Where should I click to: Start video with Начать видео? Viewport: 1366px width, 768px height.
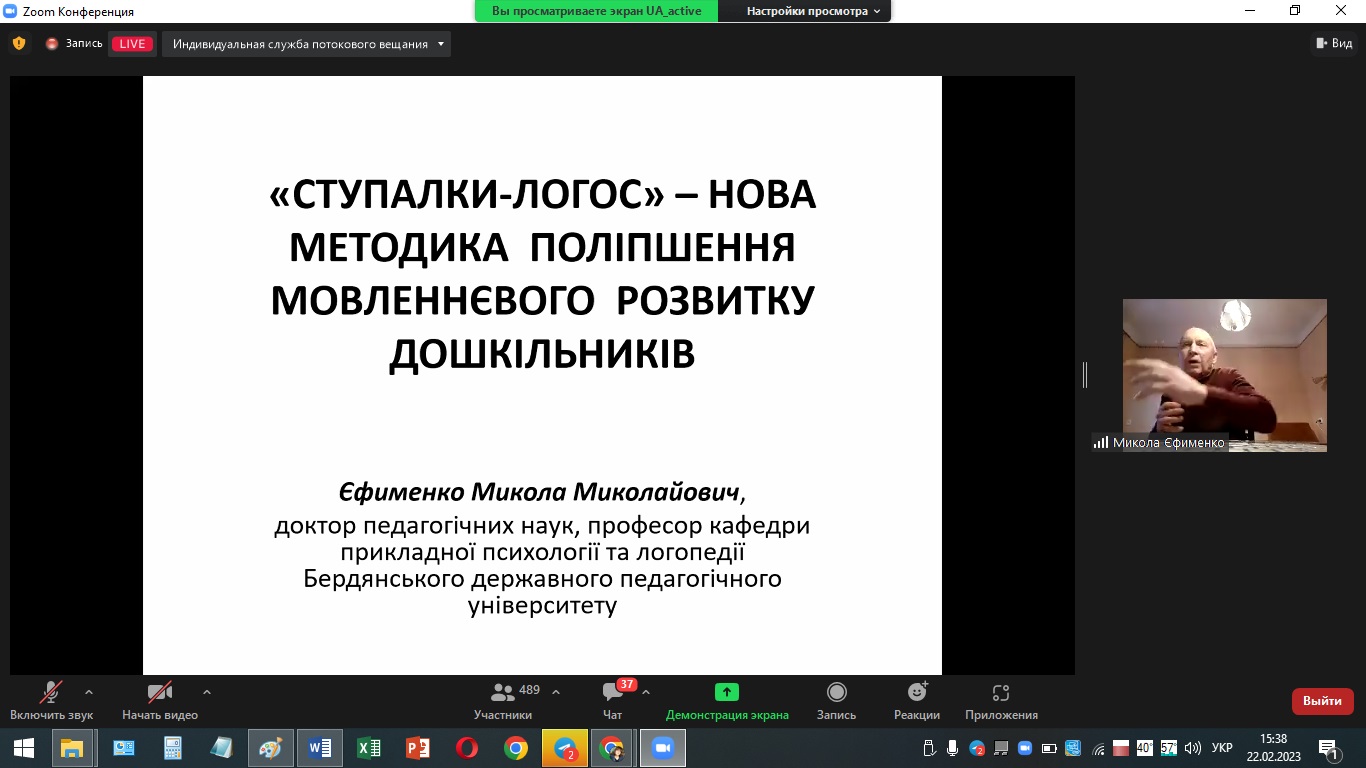point(158,698)
